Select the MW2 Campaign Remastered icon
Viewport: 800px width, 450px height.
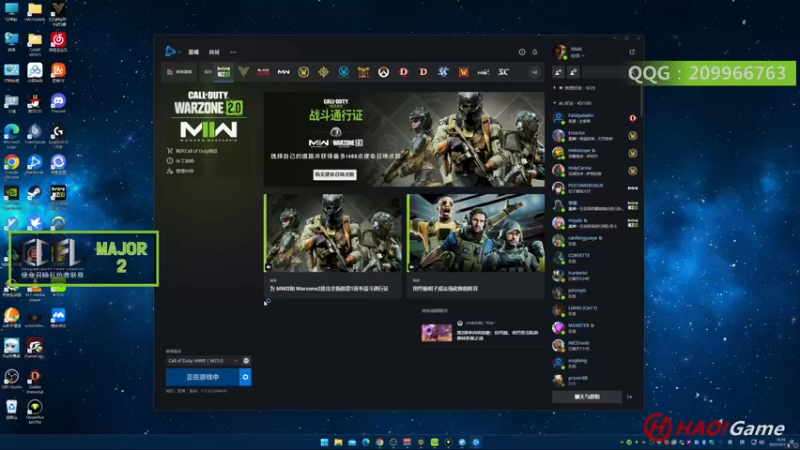(x=483, y=72)
